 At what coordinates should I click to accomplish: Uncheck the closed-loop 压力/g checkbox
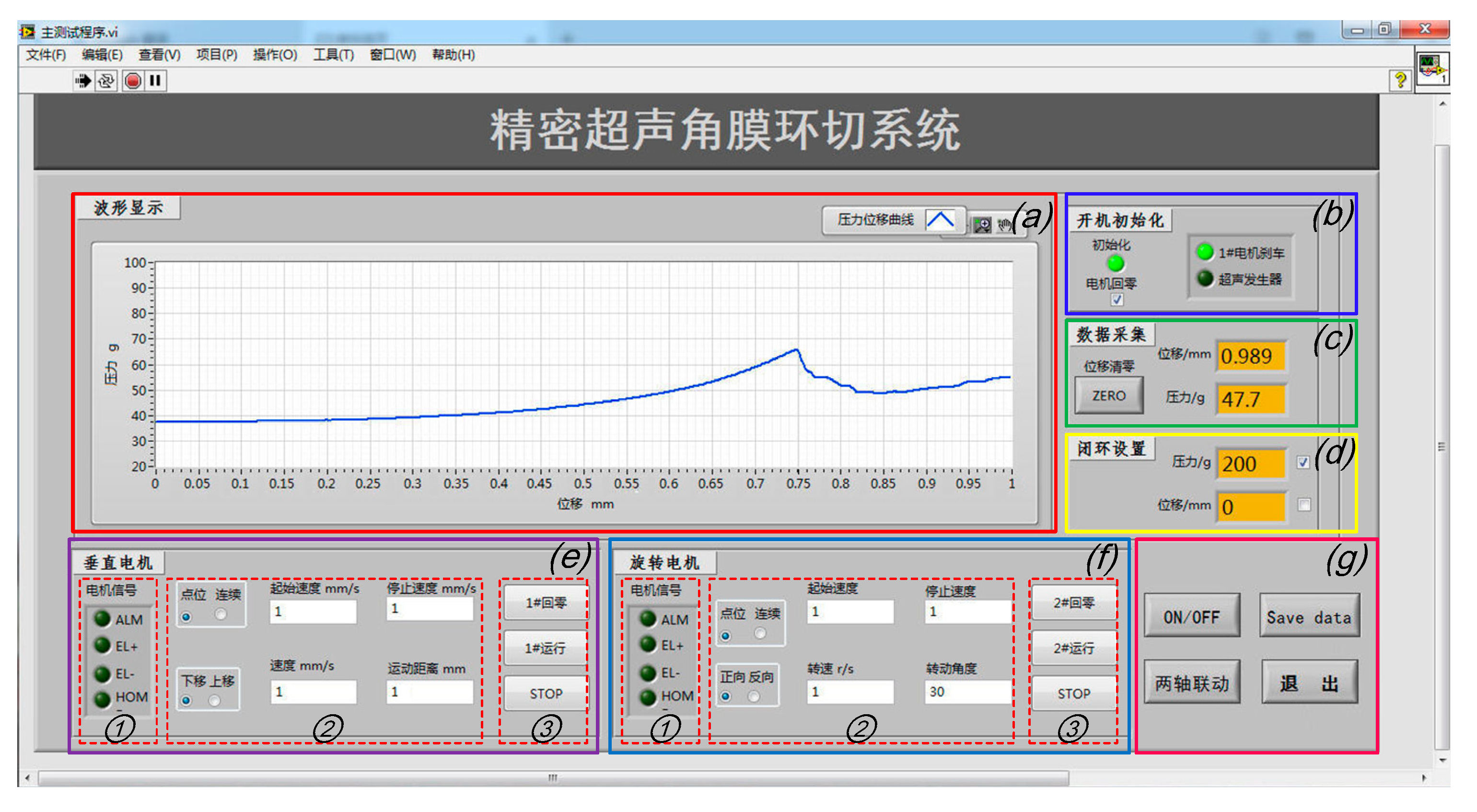(1303, 462)
